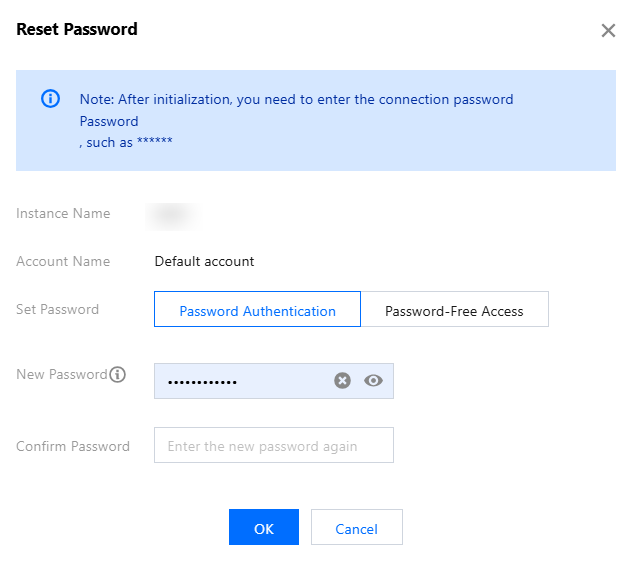Switch to Password-Free Access

point(454,309)
